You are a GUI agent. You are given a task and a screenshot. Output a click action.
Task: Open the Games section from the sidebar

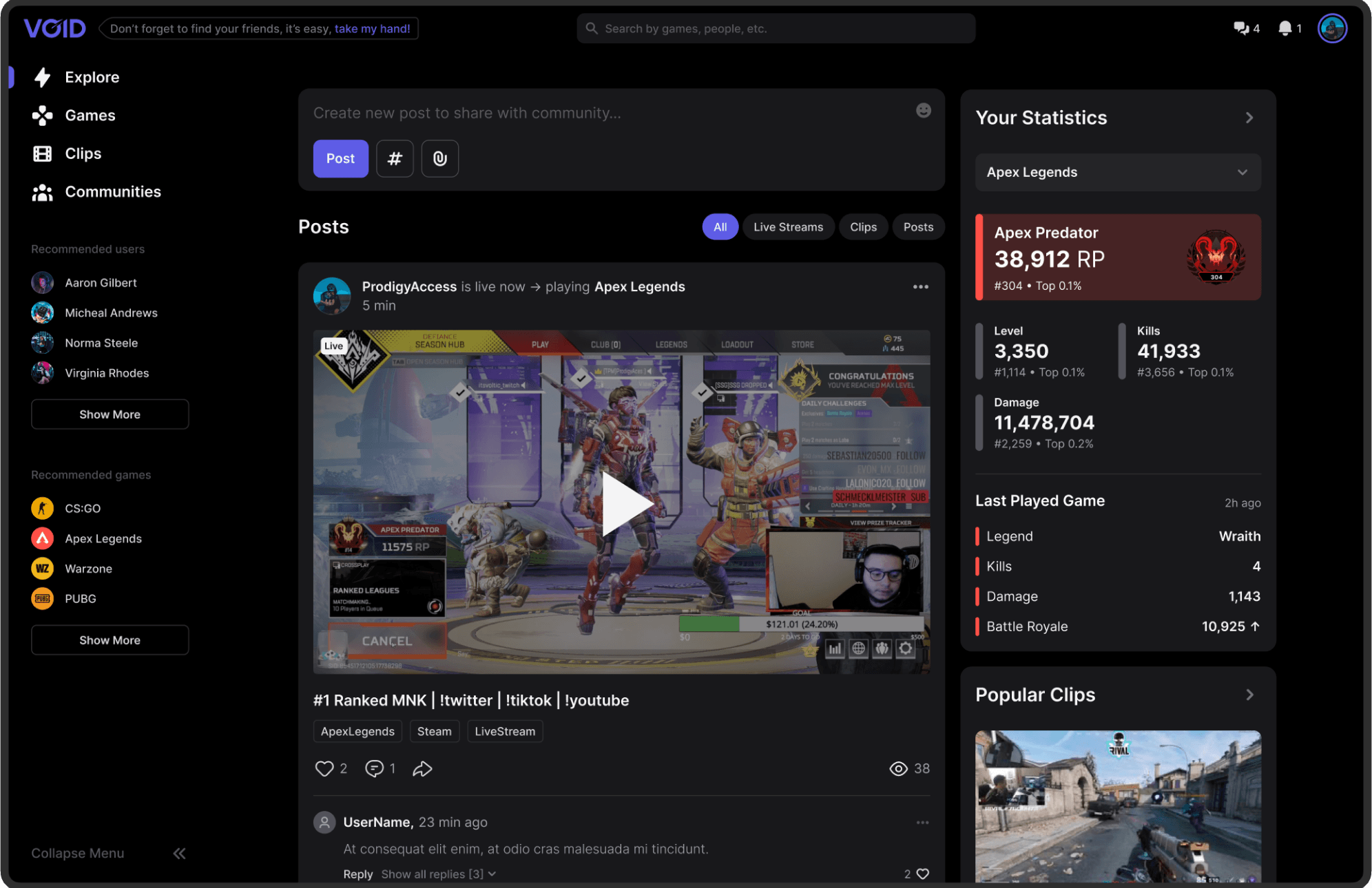90,115
